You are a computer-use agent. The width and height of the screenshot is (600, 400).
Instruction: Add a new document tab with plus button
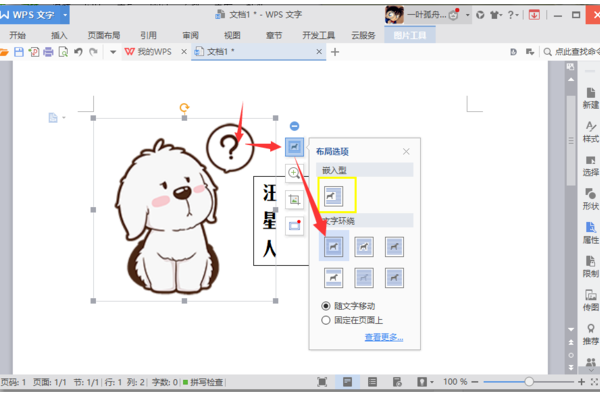335,52
